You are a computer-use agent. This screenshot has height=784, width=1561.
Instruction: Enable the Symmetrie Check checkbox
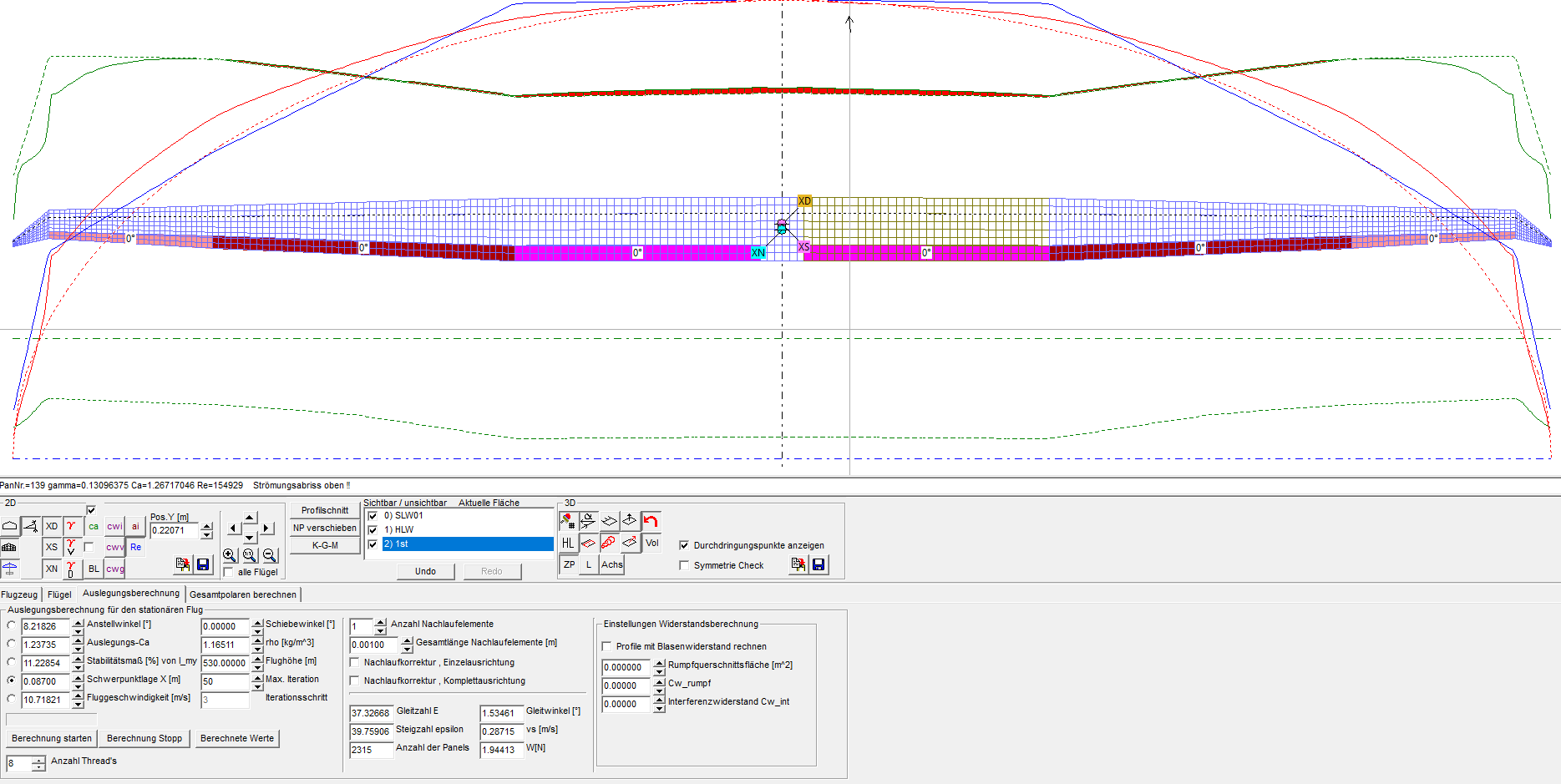[685, 565]
